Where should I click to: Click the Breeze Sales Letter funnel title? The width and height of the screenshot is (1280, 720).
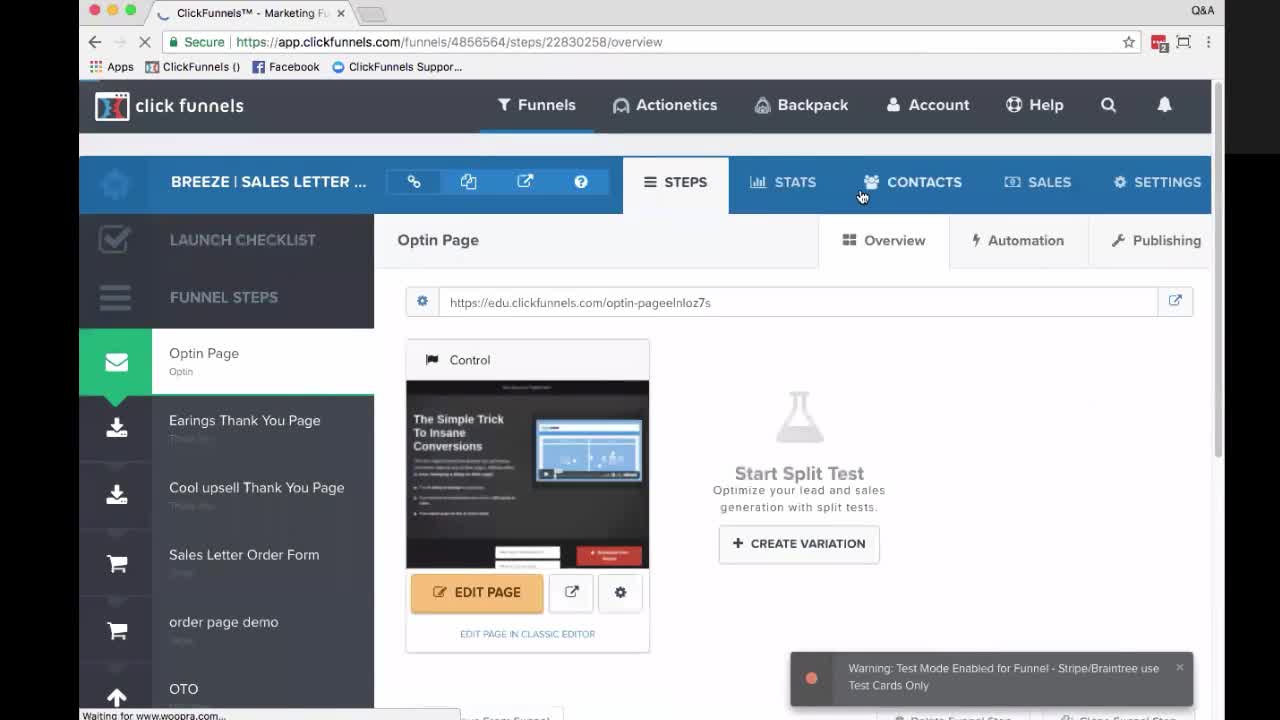268,182
